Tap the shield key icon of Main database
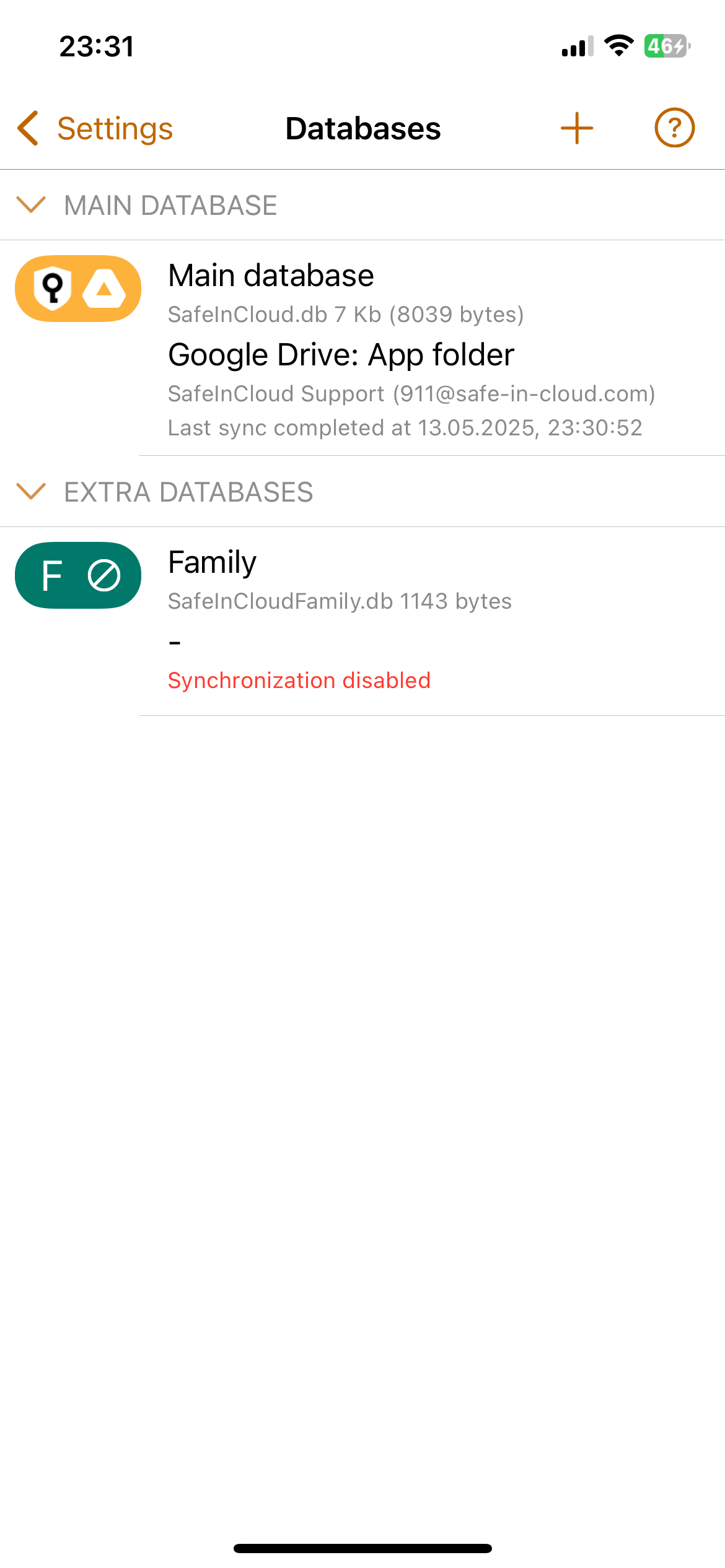The width and height of the screenshot is (725, 1568). tap(53, 289)
